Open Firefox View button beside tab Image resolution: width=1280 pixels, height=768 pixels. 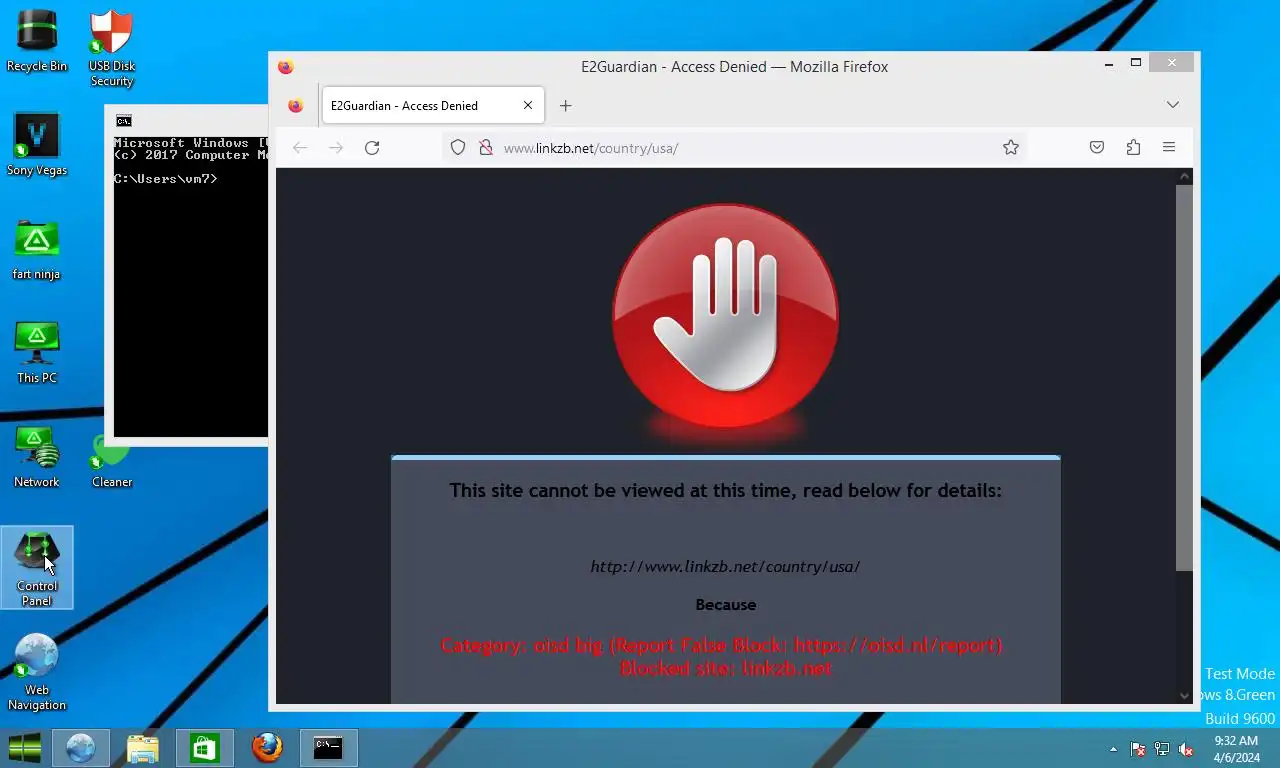296,106
